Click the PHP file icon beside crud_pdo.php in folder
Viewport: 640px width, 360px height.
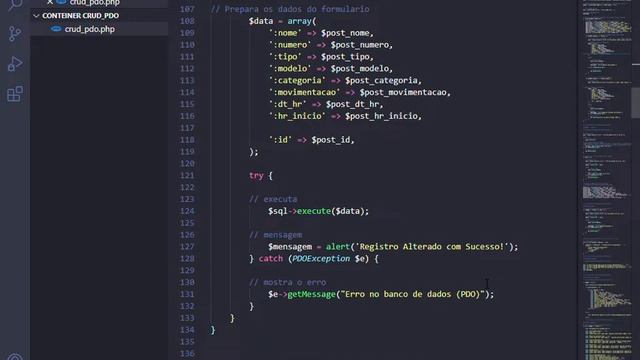point(56,29)
